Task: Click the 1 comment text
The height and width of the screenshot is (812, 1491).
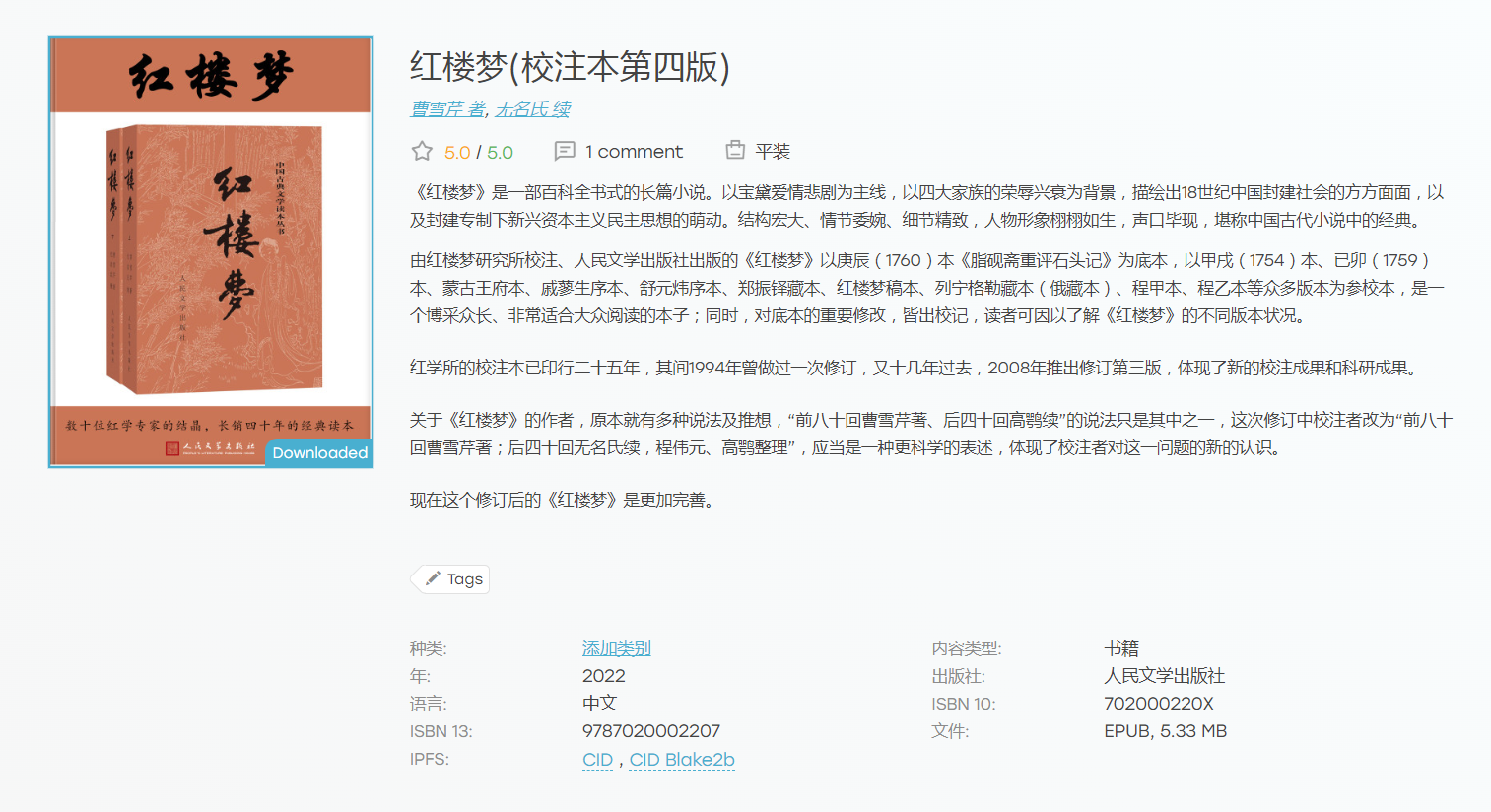Action: [x=634, y=152]
